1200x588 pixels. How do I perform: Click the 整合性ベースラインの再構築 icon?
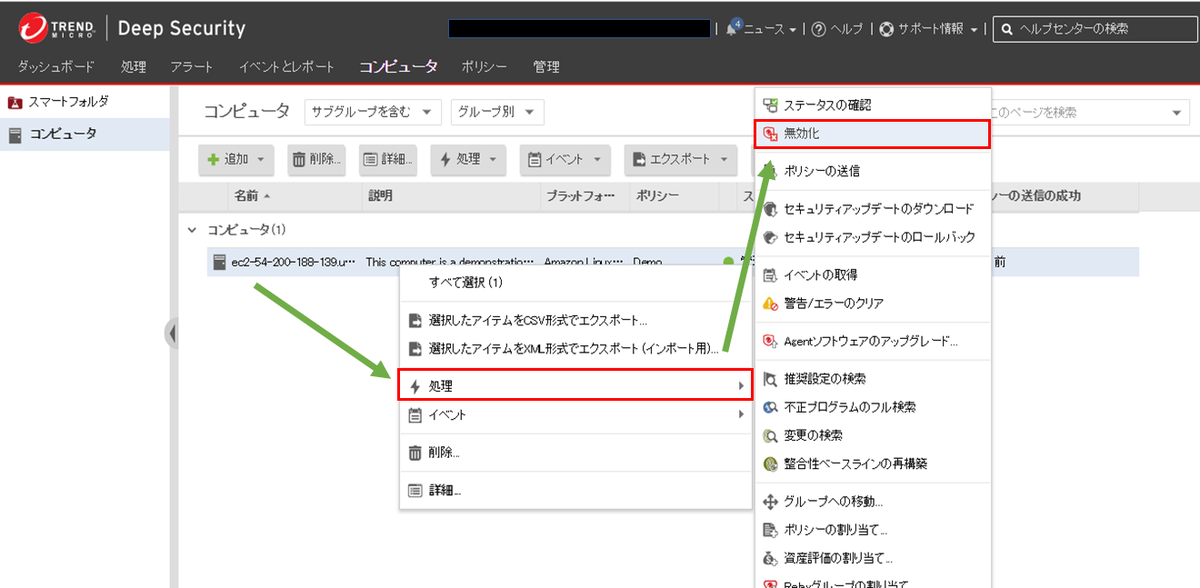pyautogui.click(x=770, y=464)
